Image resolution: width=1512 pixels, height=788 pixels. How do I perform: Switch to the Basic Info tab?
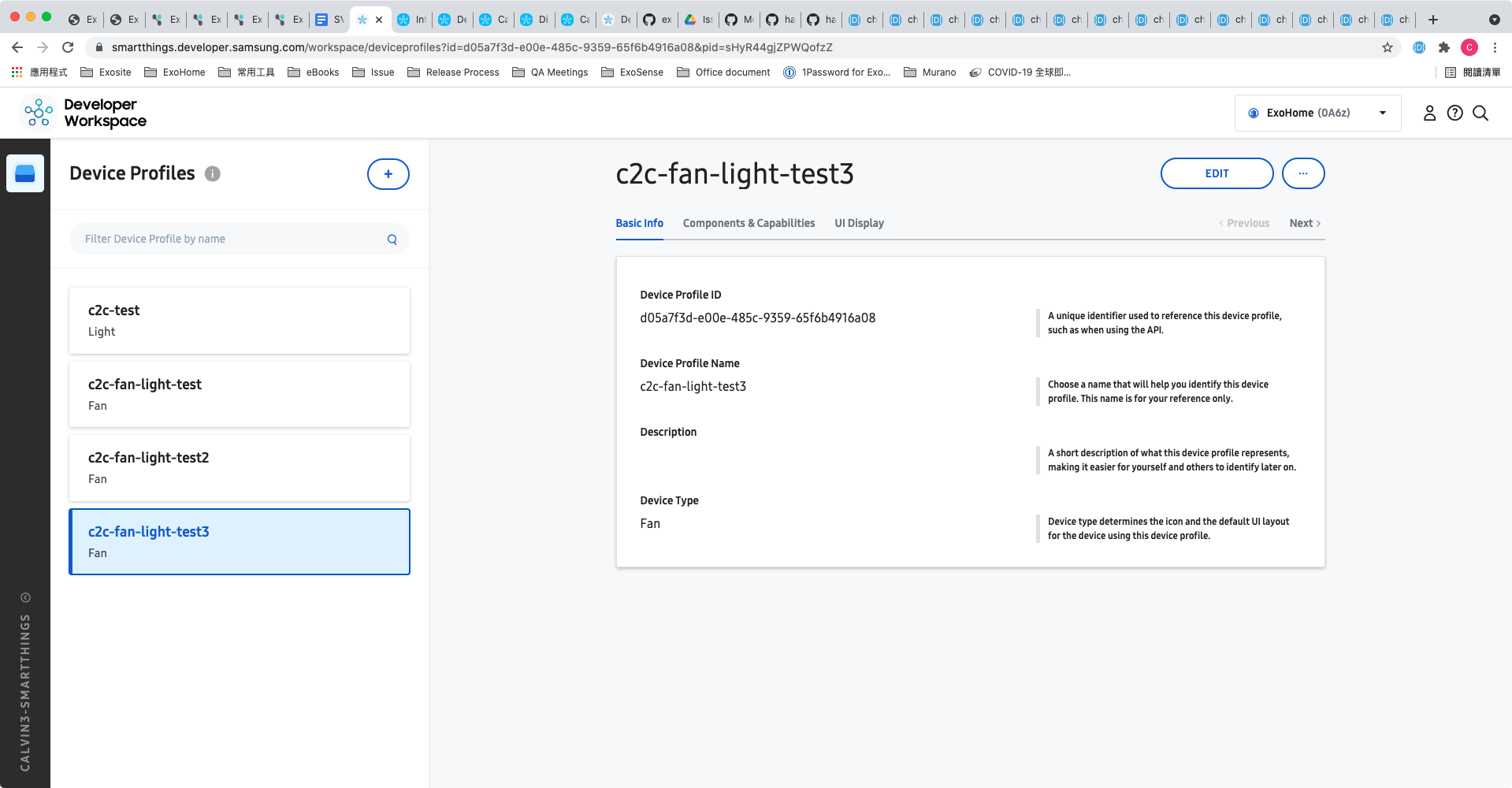click(639, 224)
